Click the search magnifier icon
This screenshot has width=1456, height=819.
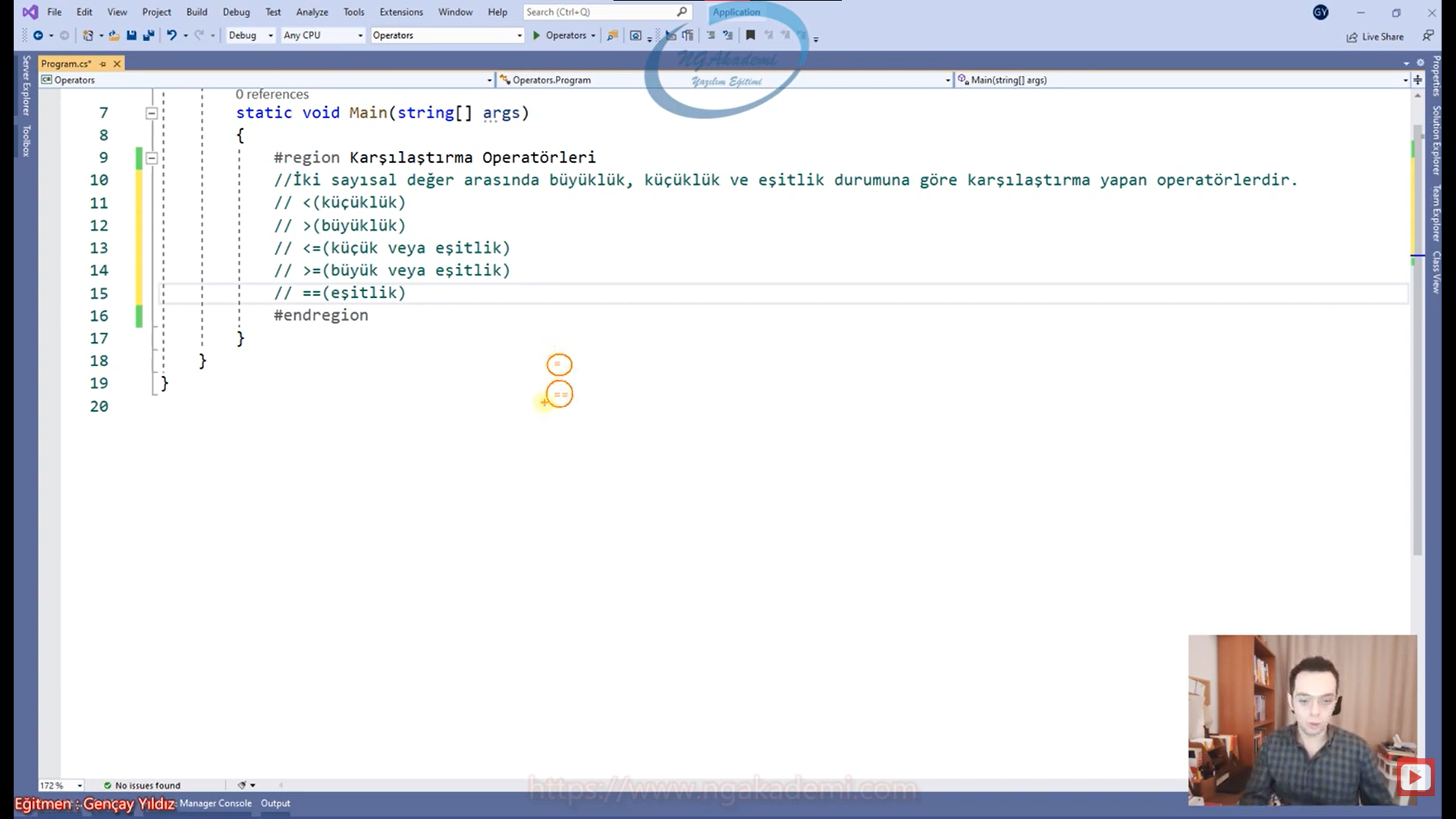(x=682, y=12)
